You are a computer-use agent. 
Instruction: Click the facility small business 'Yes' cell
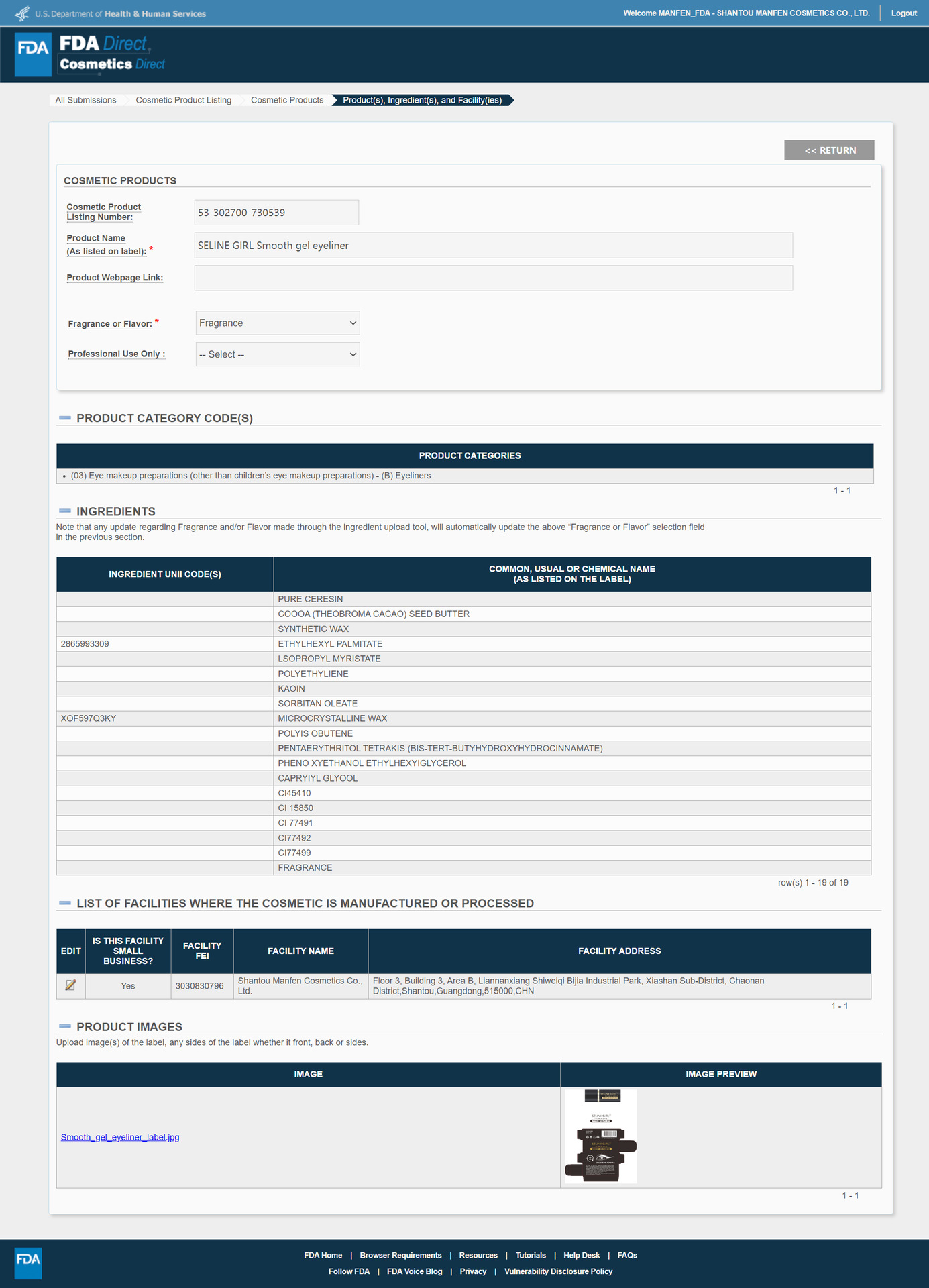tap(128, 986)
